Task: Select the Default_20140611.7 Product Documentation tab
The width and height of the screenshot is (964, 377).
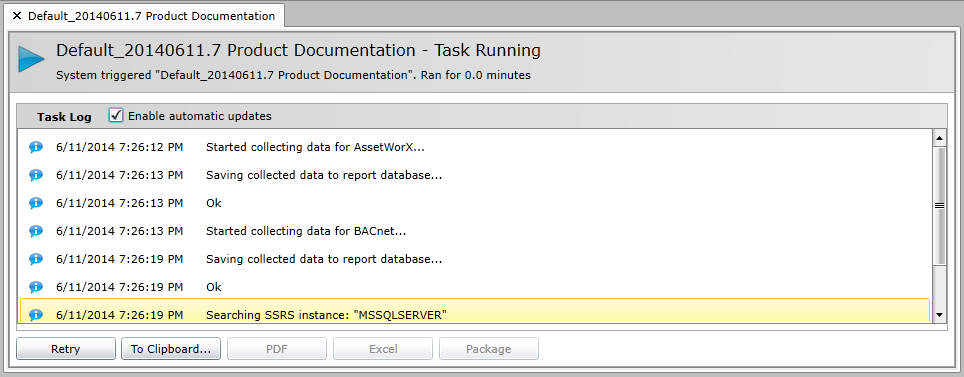Action: click(151, 16)
